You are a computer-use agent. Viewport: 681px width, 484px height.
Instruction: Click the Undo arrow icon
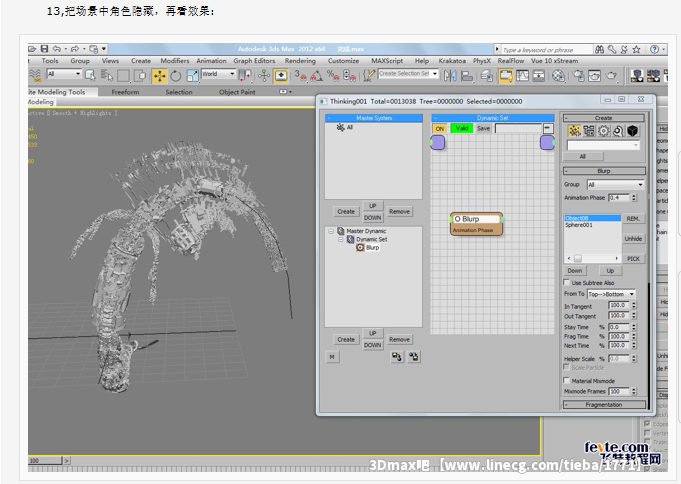(x=57, y=49)
